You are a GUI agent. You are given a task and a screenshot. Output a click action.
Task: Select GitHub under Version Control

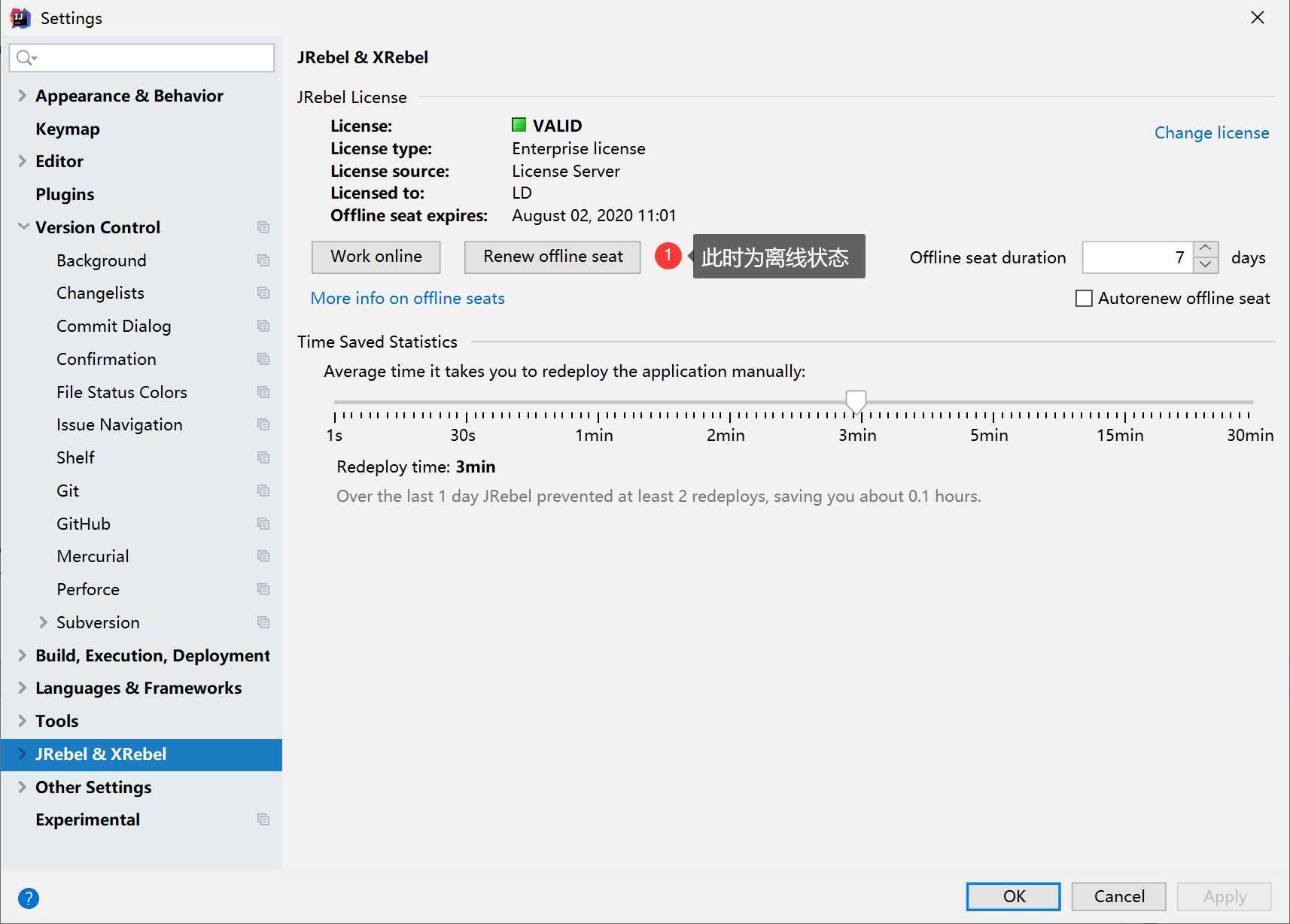coord(84,524)
